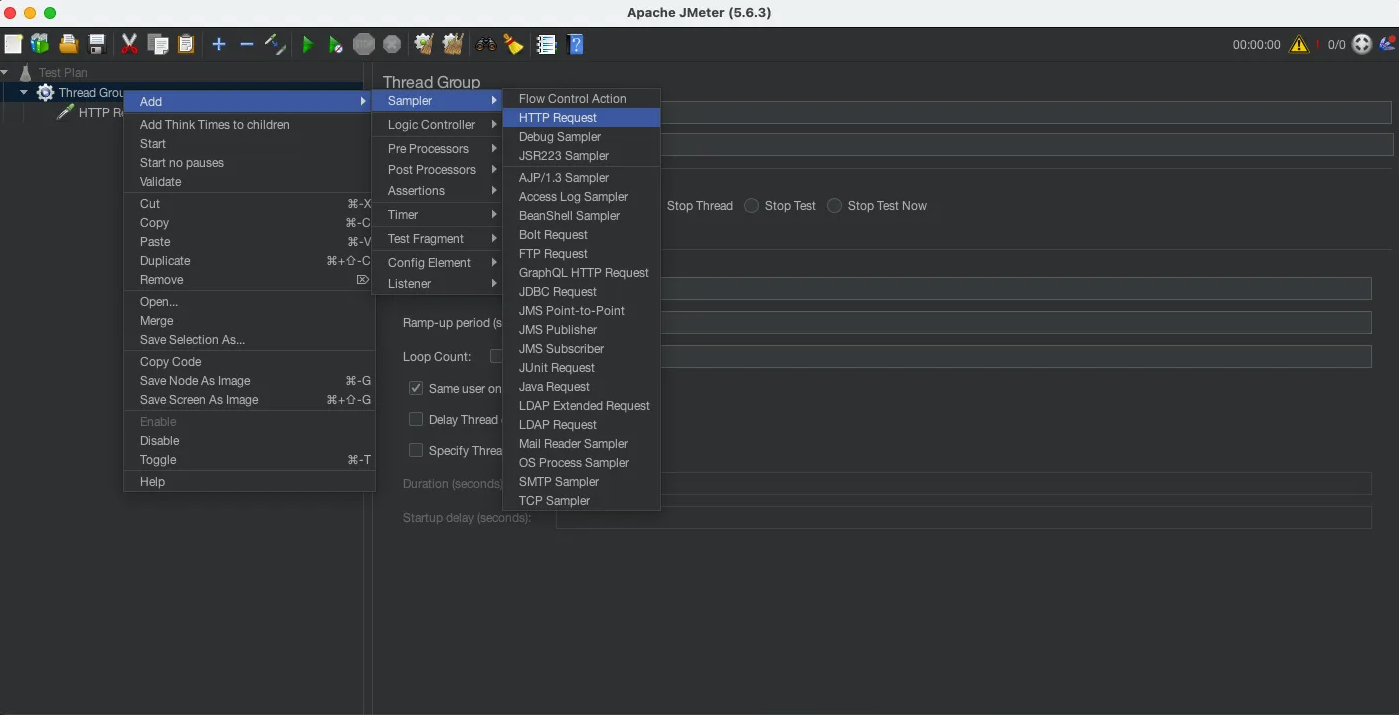This screenshot has height=715, width=1399.
Task: Open the Logic Controller submenu
Action: click(x=437, y=125)
